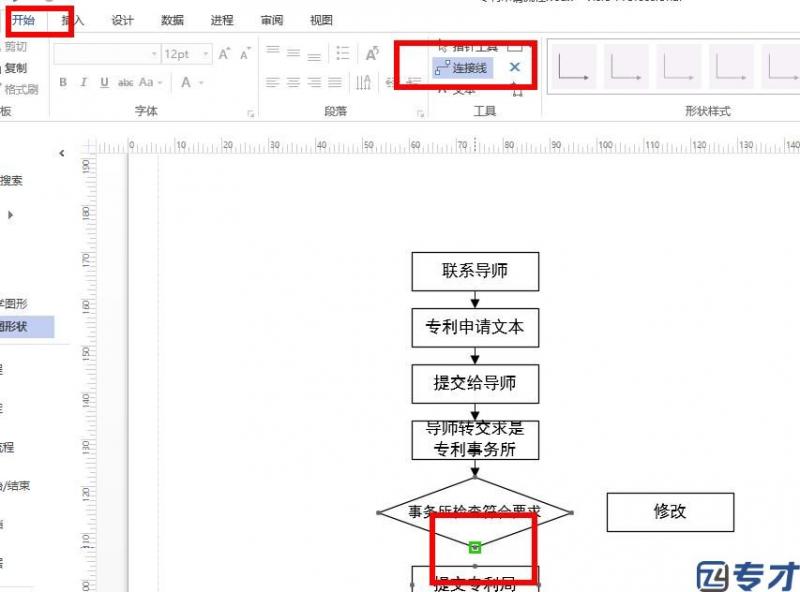Toggle bold formatting with the B icon
The width and height of the screenshot is (800, 592).
62,82
